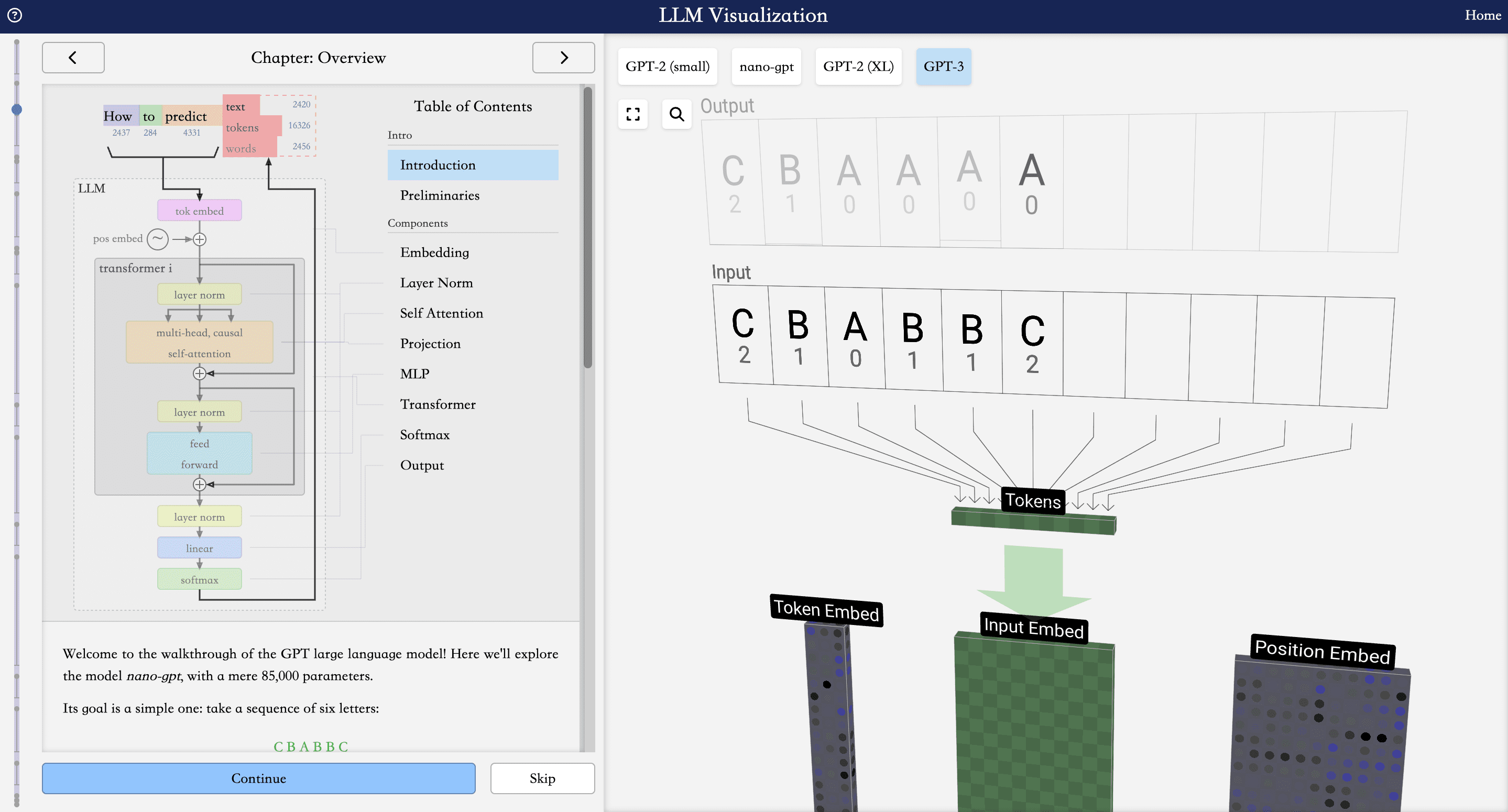Select the GPT-3 model
Screen dimensions: 1508x812
tap(943, 67)
